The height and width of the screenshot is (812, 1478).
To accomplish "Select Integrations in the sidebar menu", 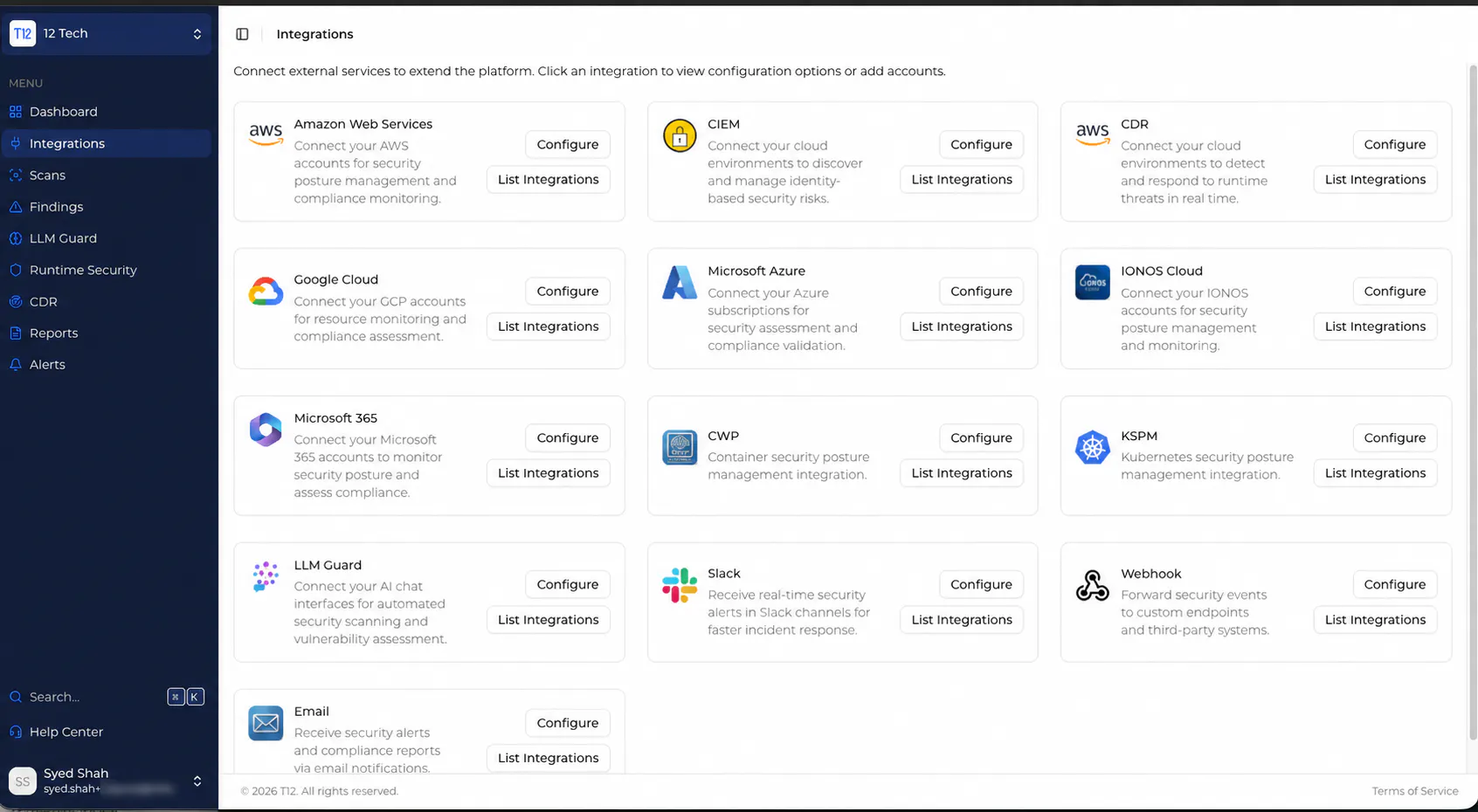I will (x=107, y=143).
